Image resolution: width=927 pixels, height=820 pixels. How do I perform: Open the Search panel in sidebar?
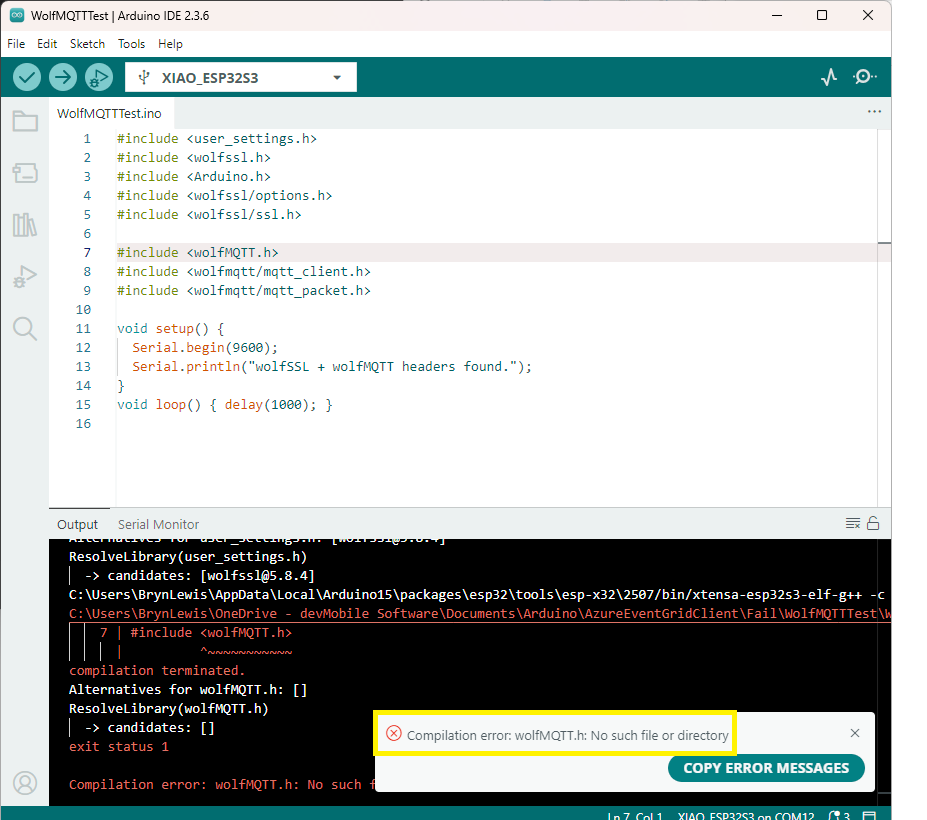point(25,329)
